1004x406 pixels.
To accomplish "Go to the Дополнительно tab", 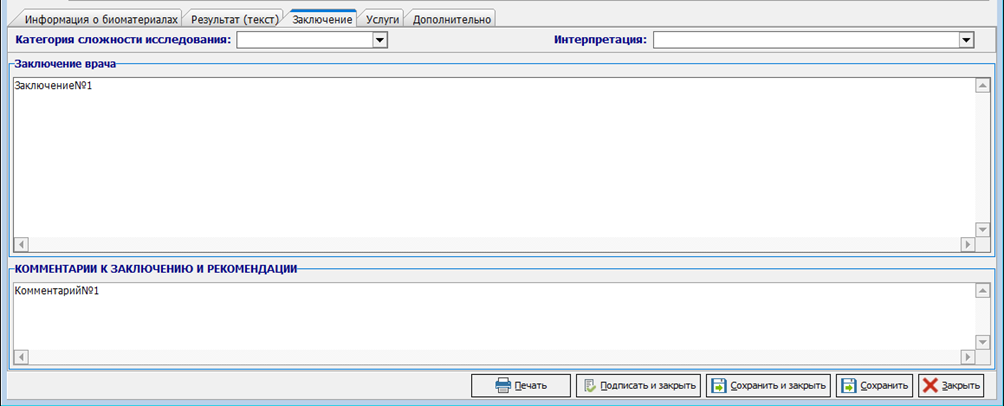I will point(452,19).
